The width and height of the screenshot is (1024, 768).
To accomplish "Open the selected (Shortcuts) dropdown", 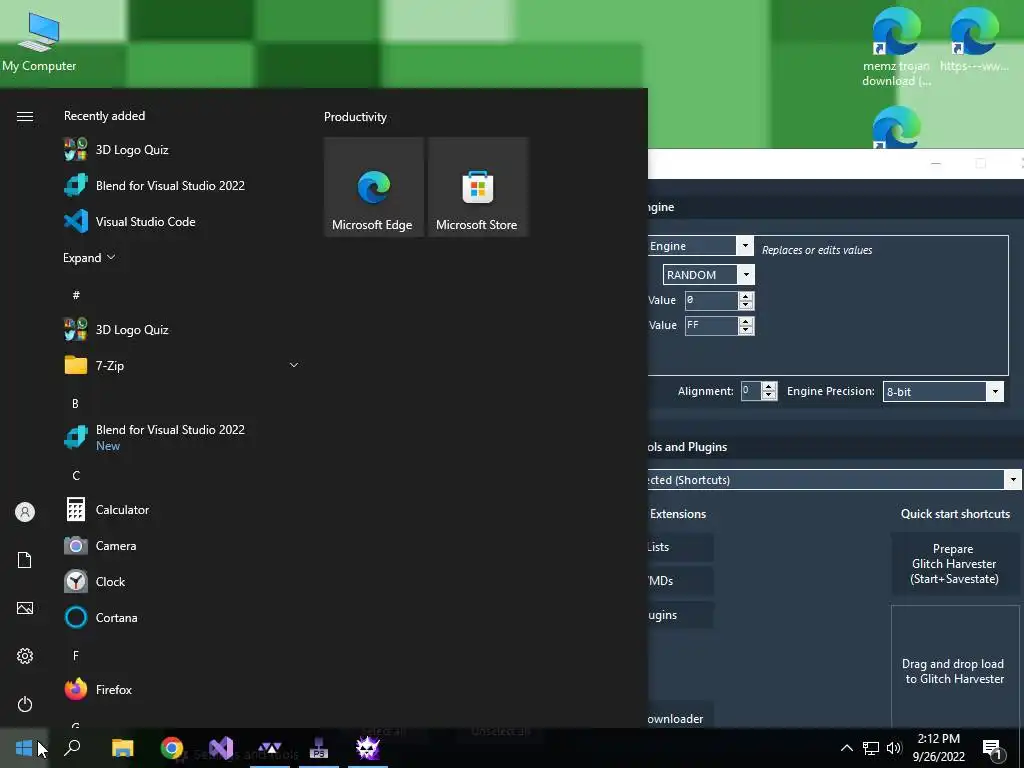I will [x=834, y=480].
